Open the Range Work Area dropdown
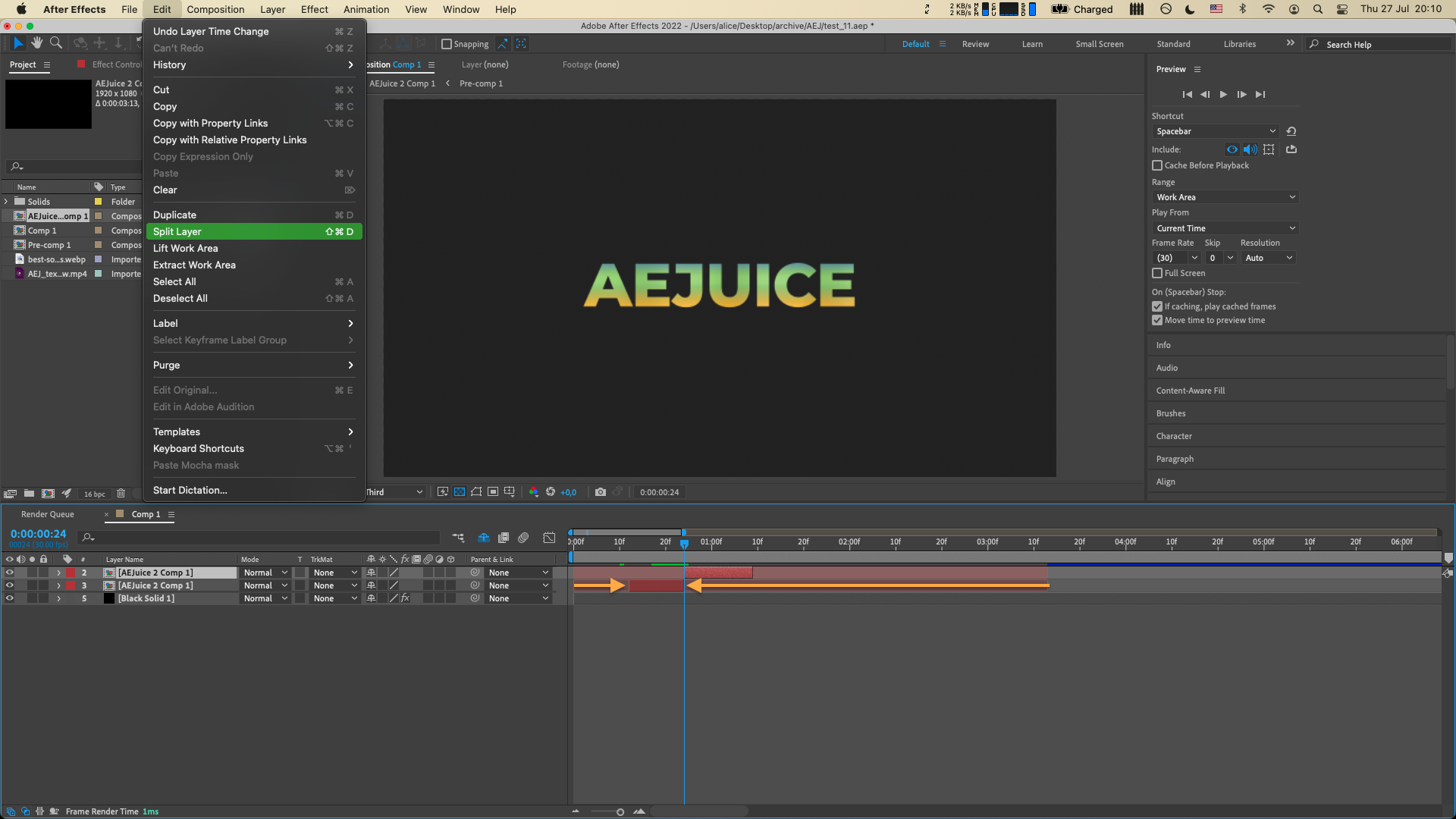Viewport: 1456px width, 819px height. pos(1225,197)
